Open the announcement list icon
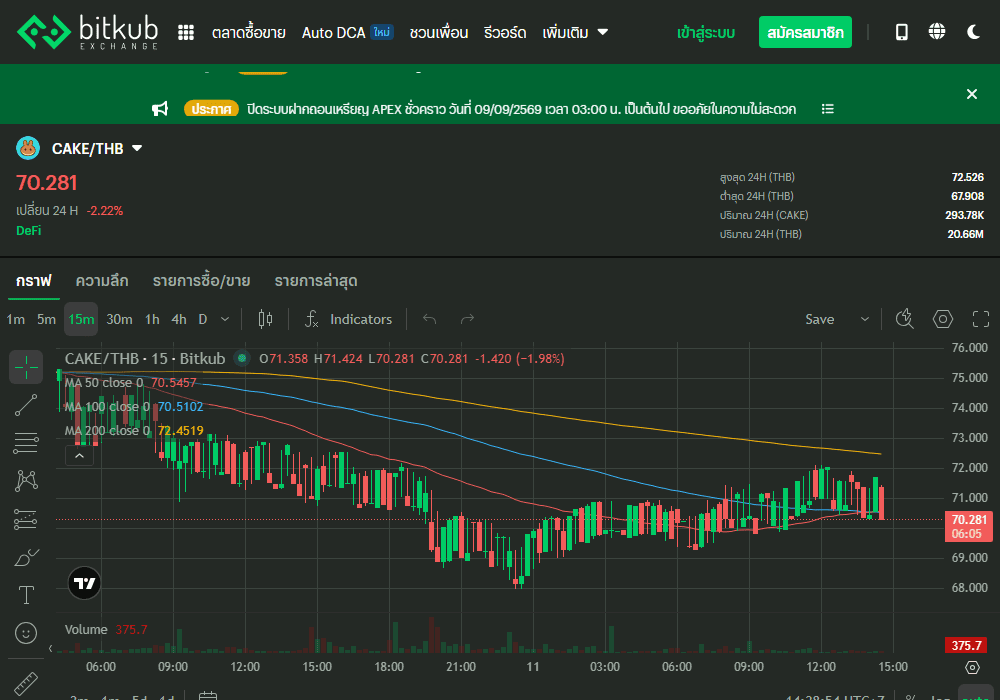The width and height of the screenshot is (1000, 700). [828, 109]
